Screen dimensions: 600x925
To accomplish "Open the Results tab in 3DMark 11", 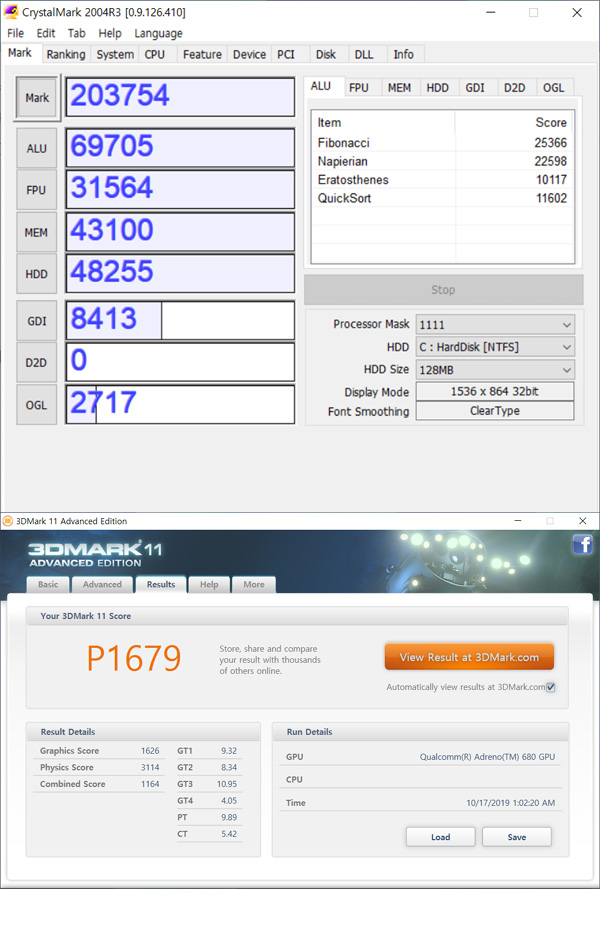I will click(161, 585).
